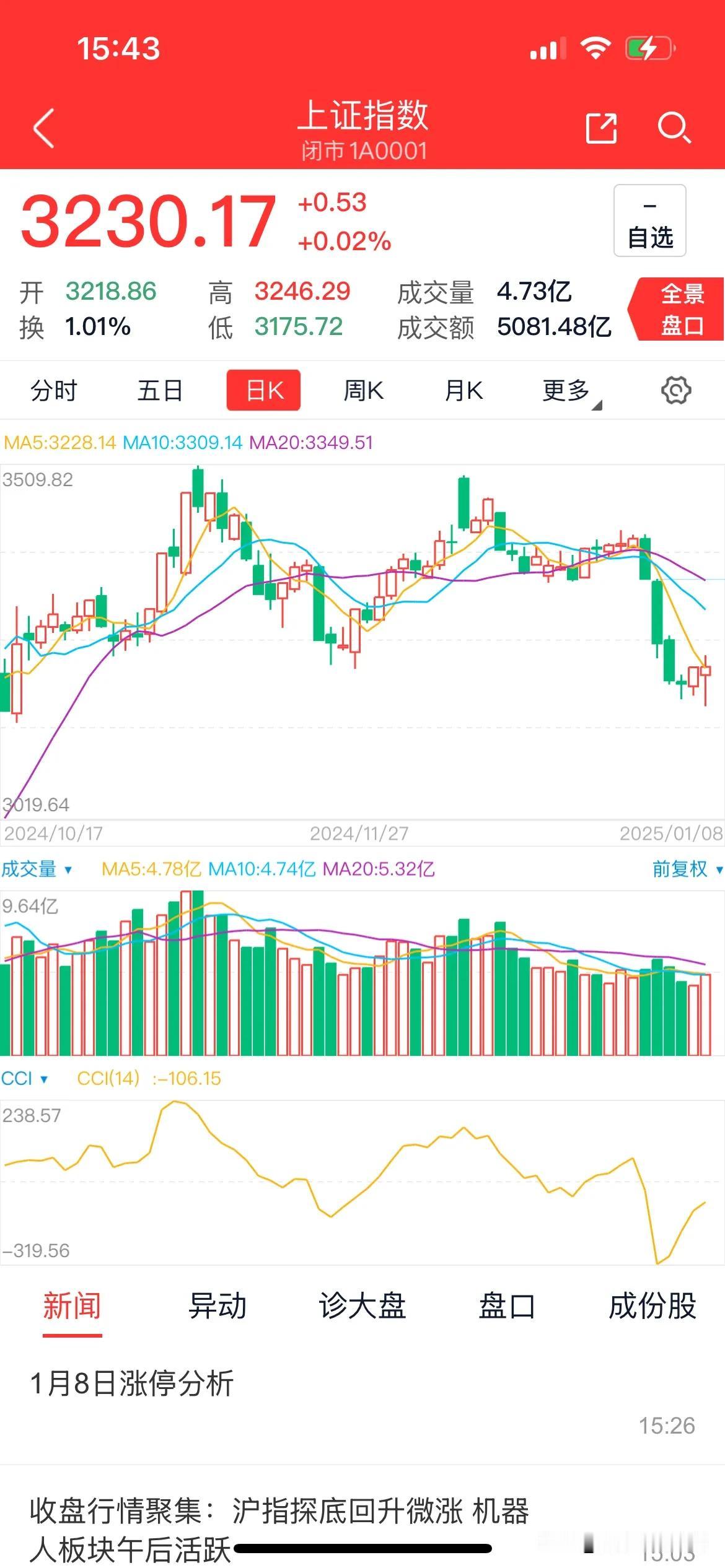Tap the MA5:3228.14 legend value

tap(60, 443)
